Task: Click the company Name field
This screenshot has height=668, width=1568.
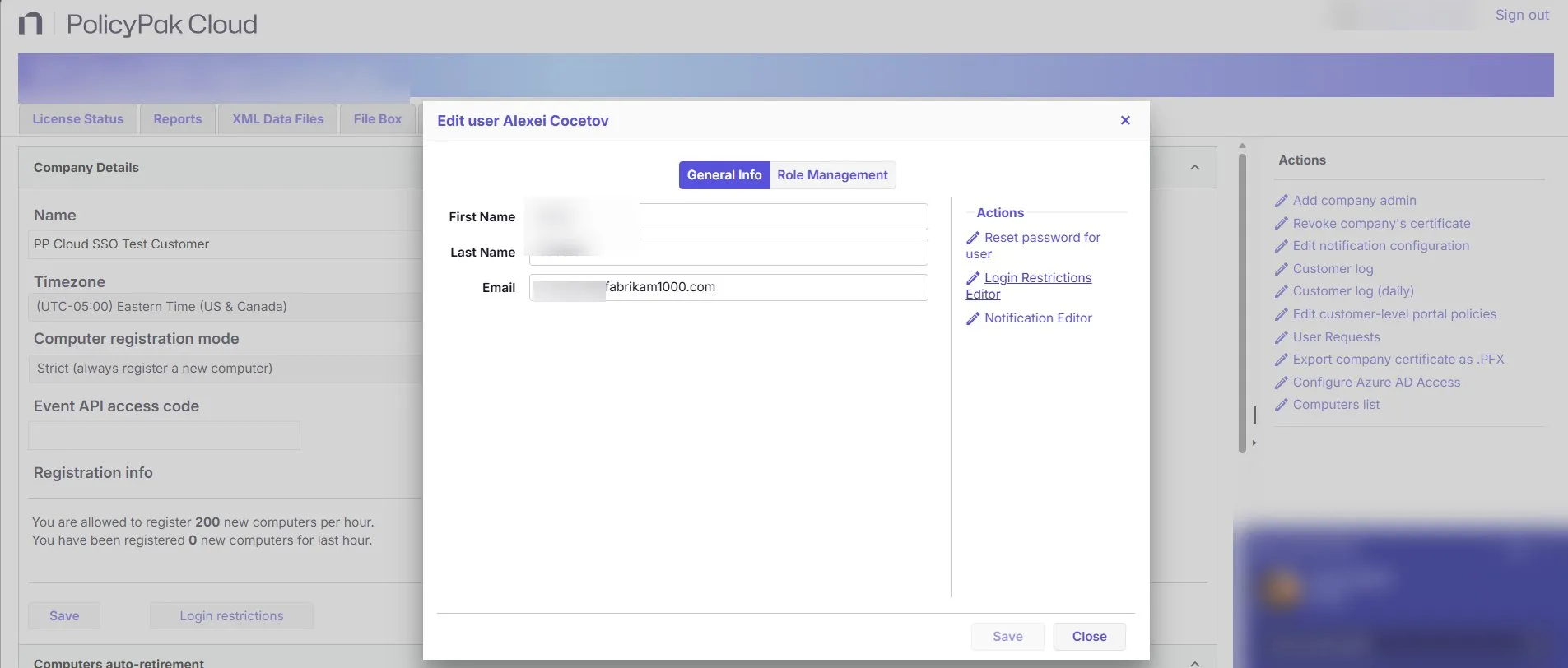Action: 226,244
